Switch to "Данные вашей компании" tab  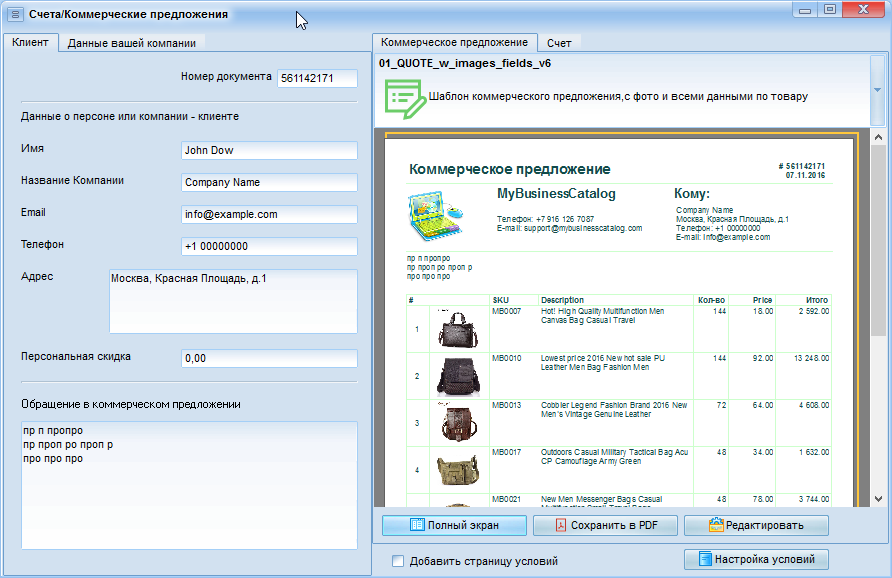pos(131,43)
